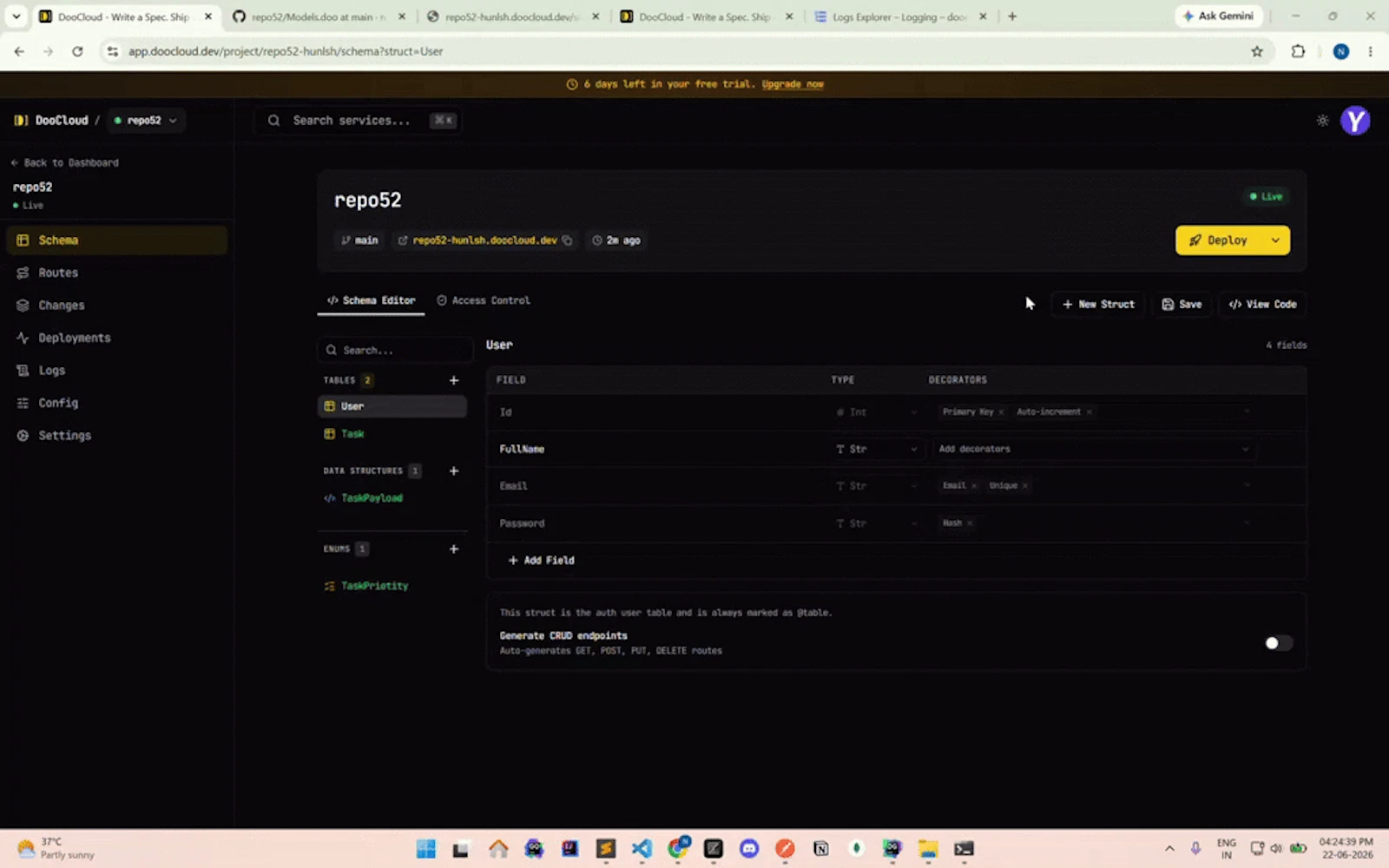The image size is (1389, 868).
Task: Remove the Auto-increment decorator
Action: tap(1089, 412)
